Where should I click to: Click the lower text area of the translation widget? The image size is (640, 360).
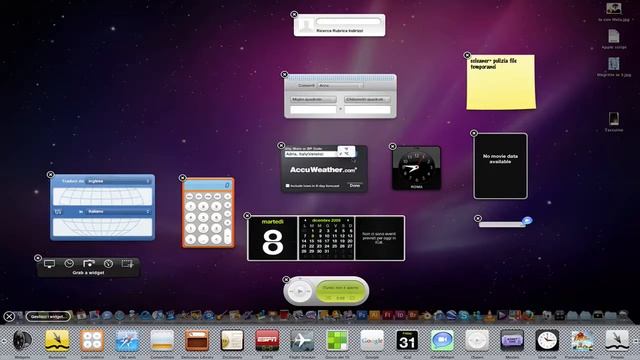coord(102,227)
